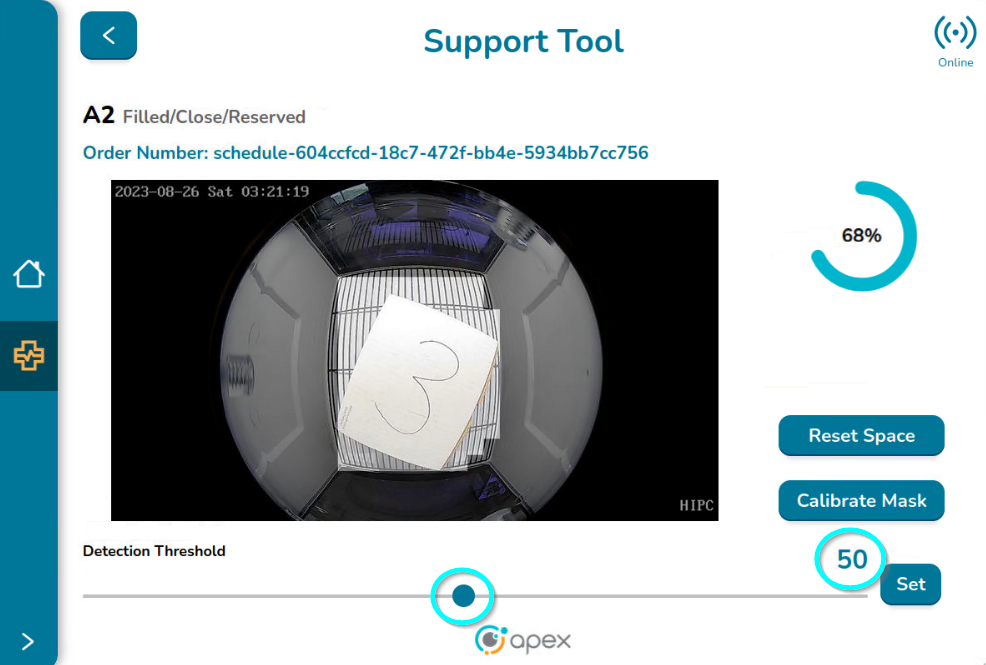The image size is (986, 665).
Task: Click the Order Number schedule text
Action: pos(365,153)
